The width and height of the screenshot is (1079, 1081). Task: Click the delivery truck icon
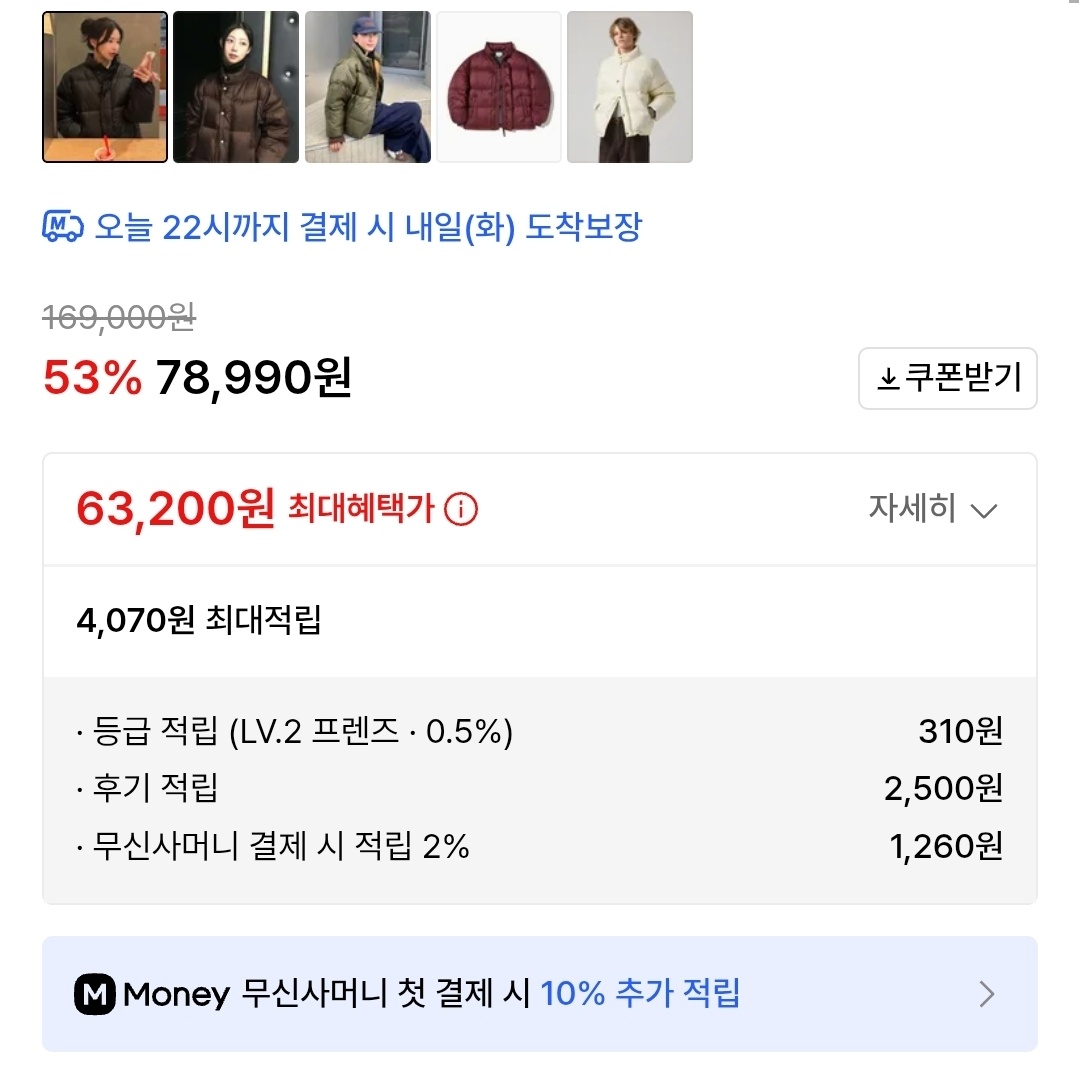tap(63, 227)
